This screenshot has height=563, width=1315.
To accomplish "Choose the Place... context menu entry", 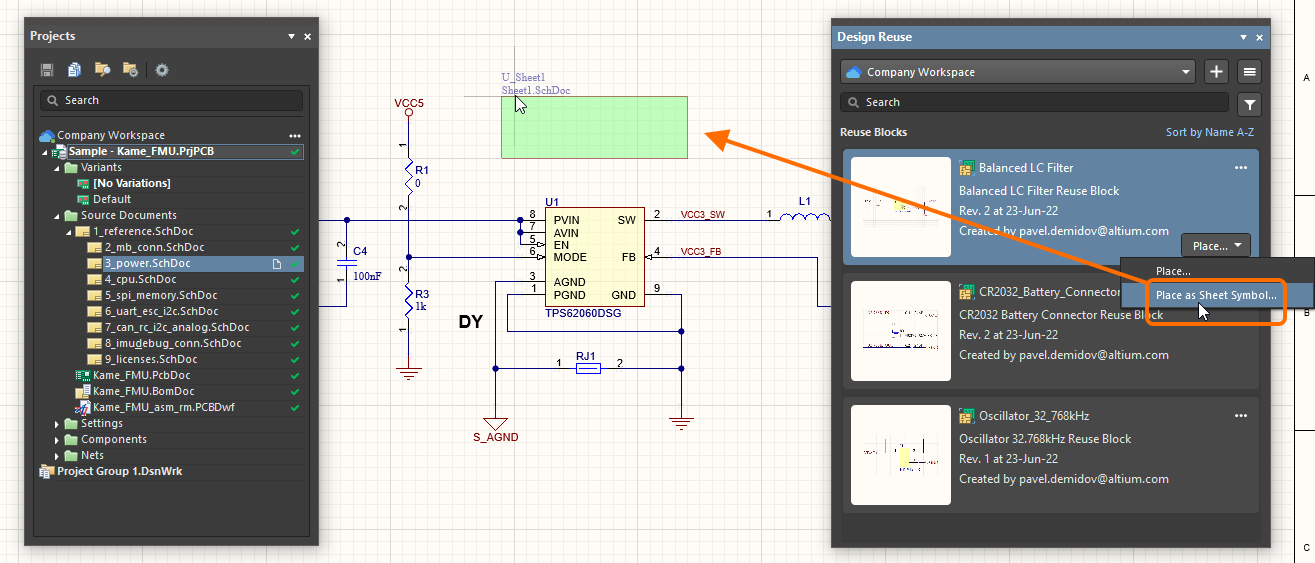I will [1173, 271].
